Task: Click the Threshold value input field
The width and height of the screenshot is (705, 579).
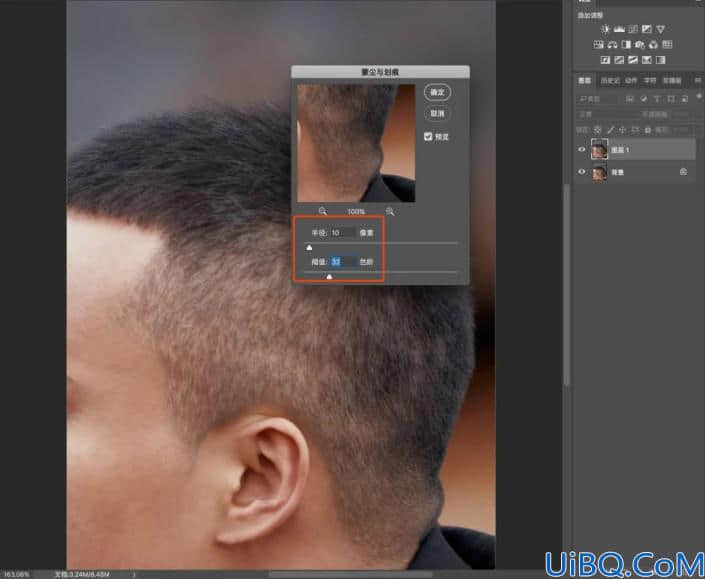Action: 344,262
